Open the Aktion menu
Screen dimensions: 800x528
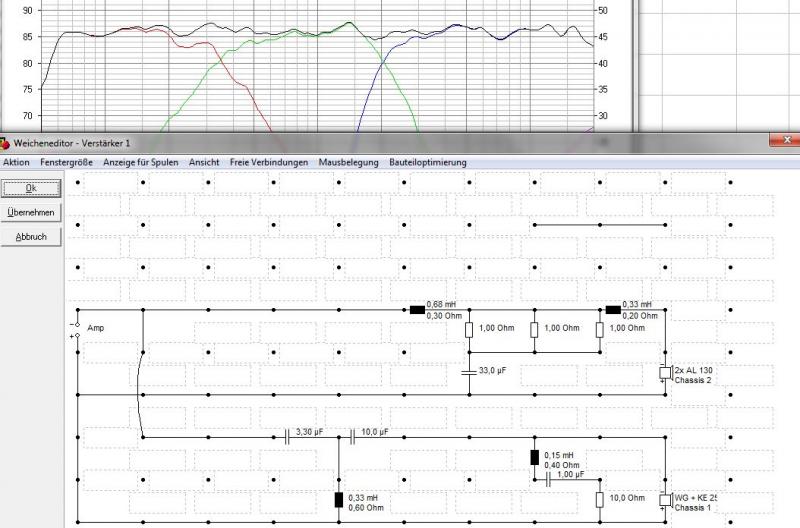(x=16, y=162)
